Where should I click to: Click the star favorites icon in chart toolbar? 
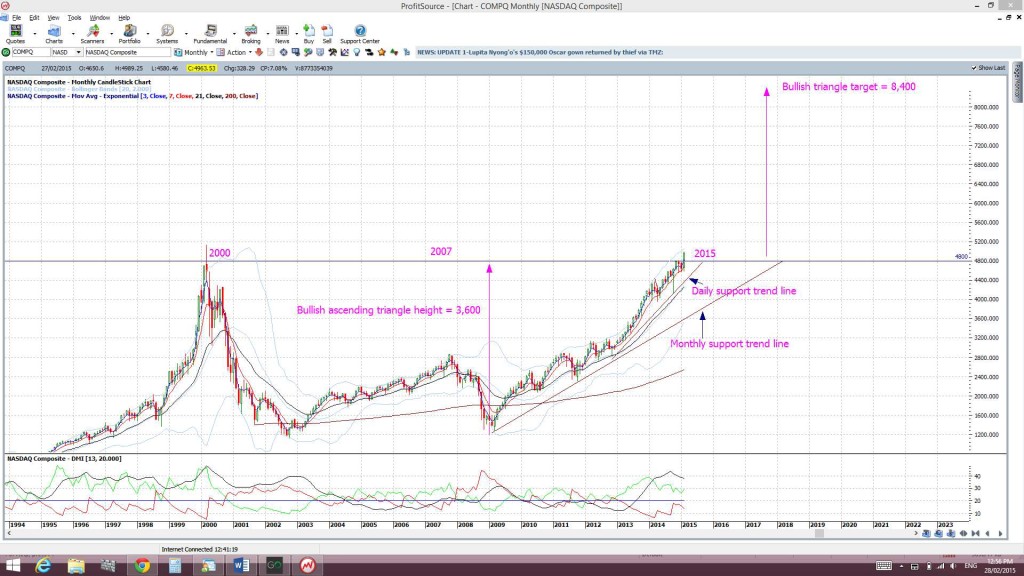click(x=382, y=52)
